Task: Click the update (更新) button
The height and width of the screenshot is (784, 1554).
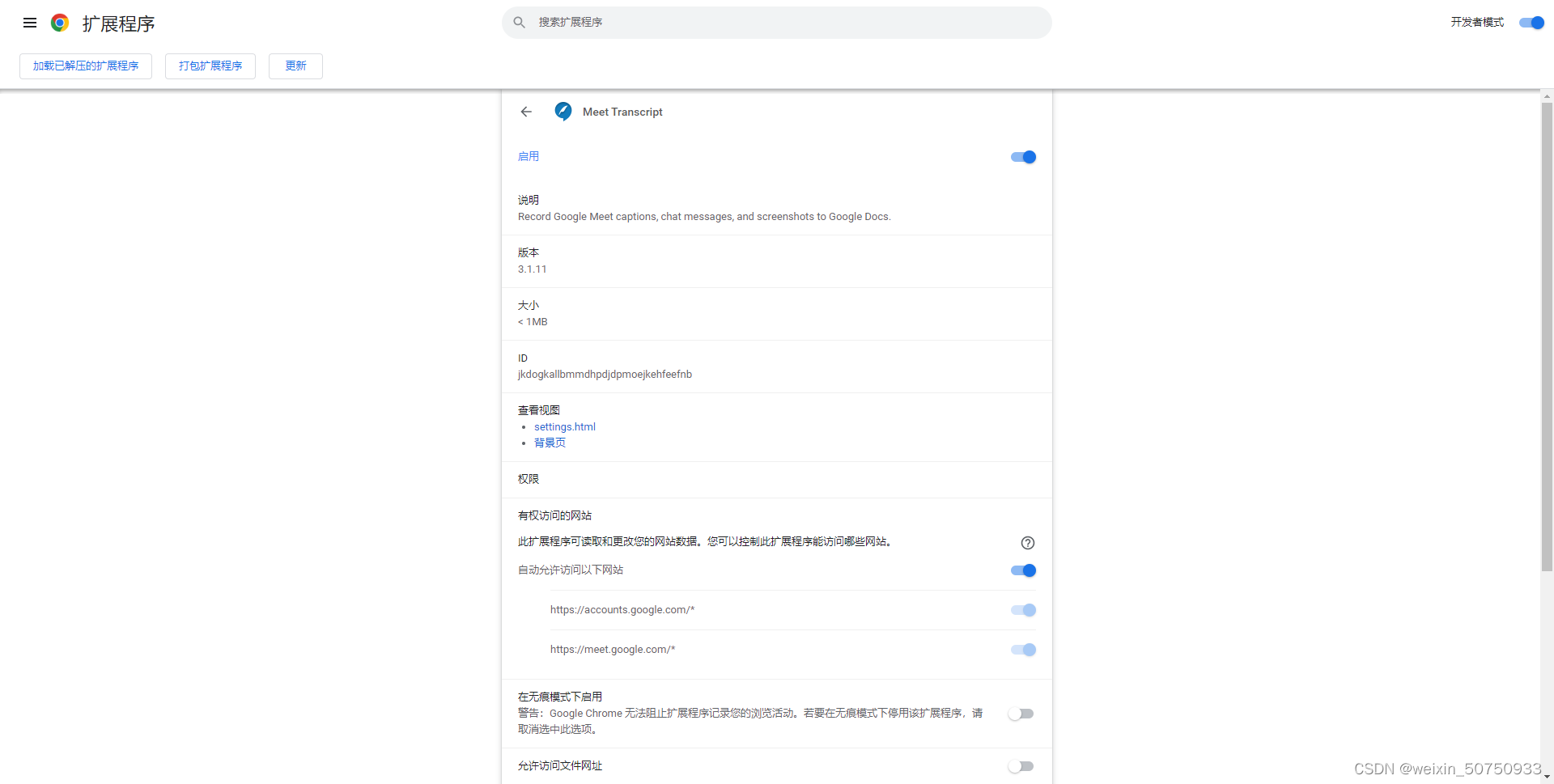Action: (x=295, y=66)
